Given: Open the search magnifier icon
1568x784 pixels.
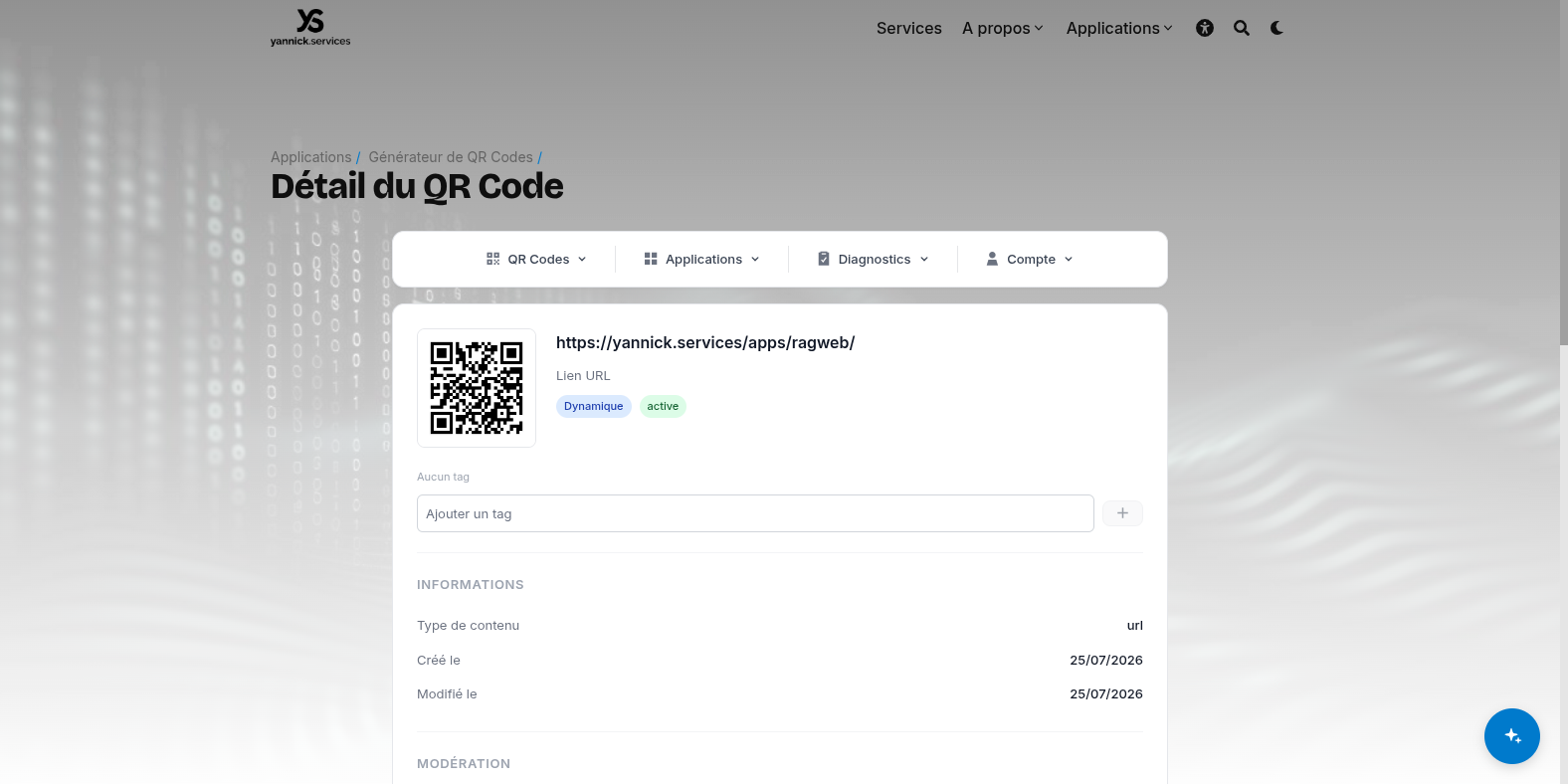Looking at the screenshot, I should [x=1242, y=28].
